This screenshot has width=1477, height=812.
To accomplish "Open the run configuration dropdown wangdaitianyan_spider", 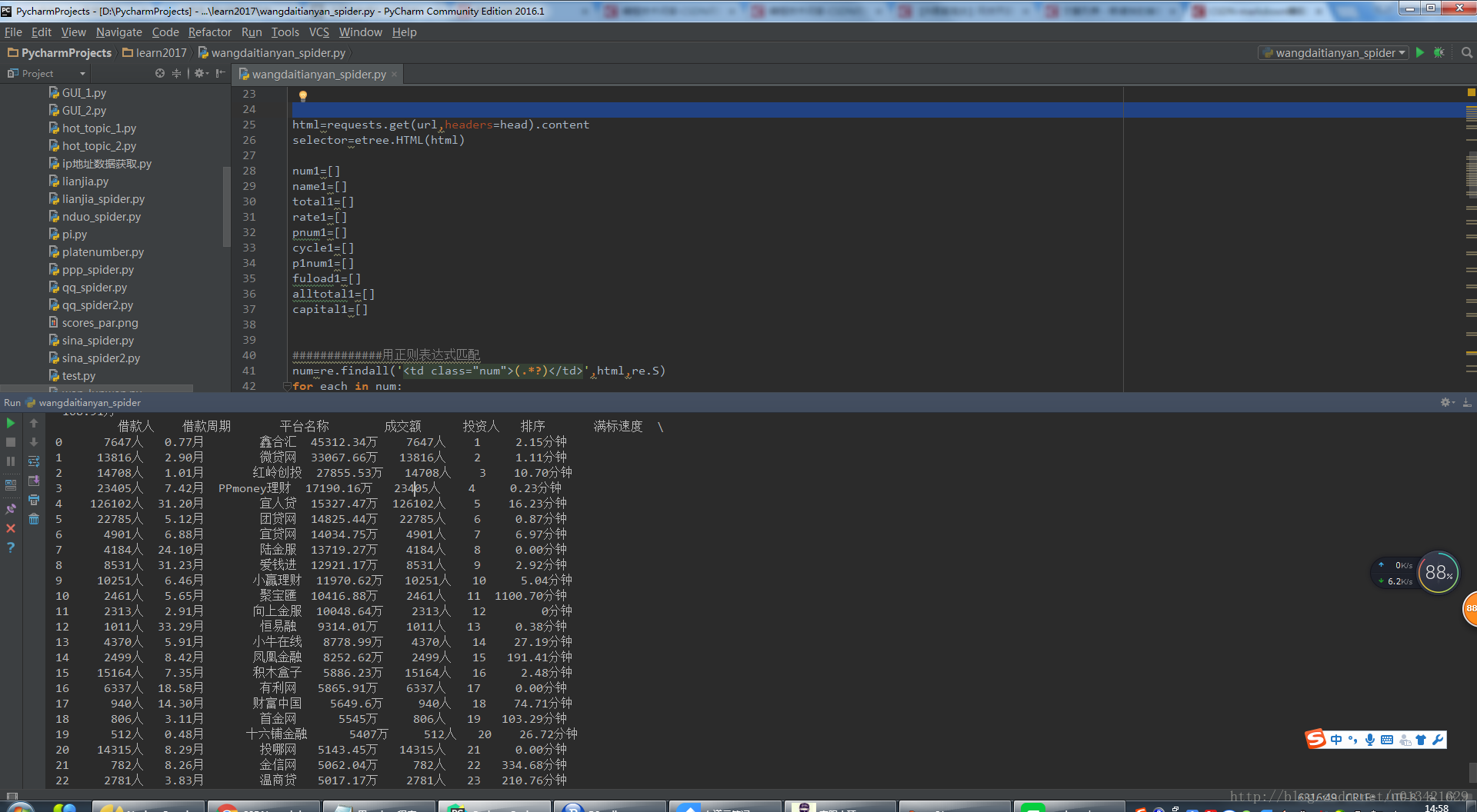I will pyautogui.click(x=1335, y=52).
